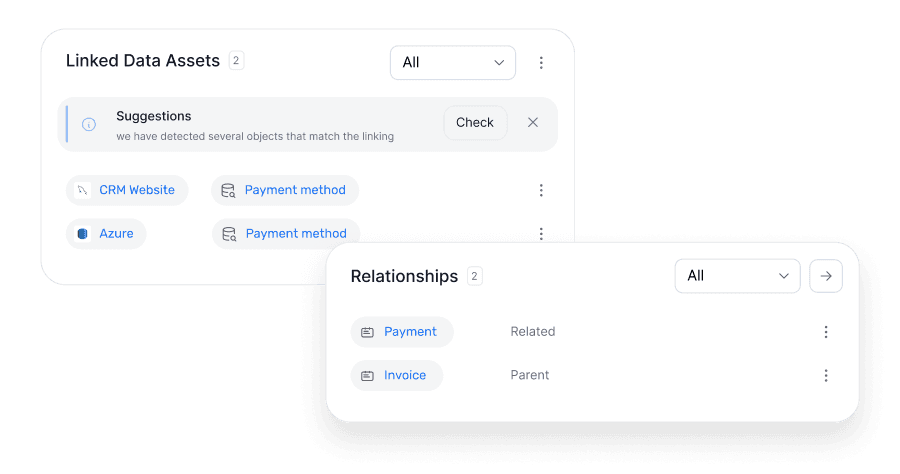
Task: Dismiss the Suggestions banner
Action: pos(533,122)
